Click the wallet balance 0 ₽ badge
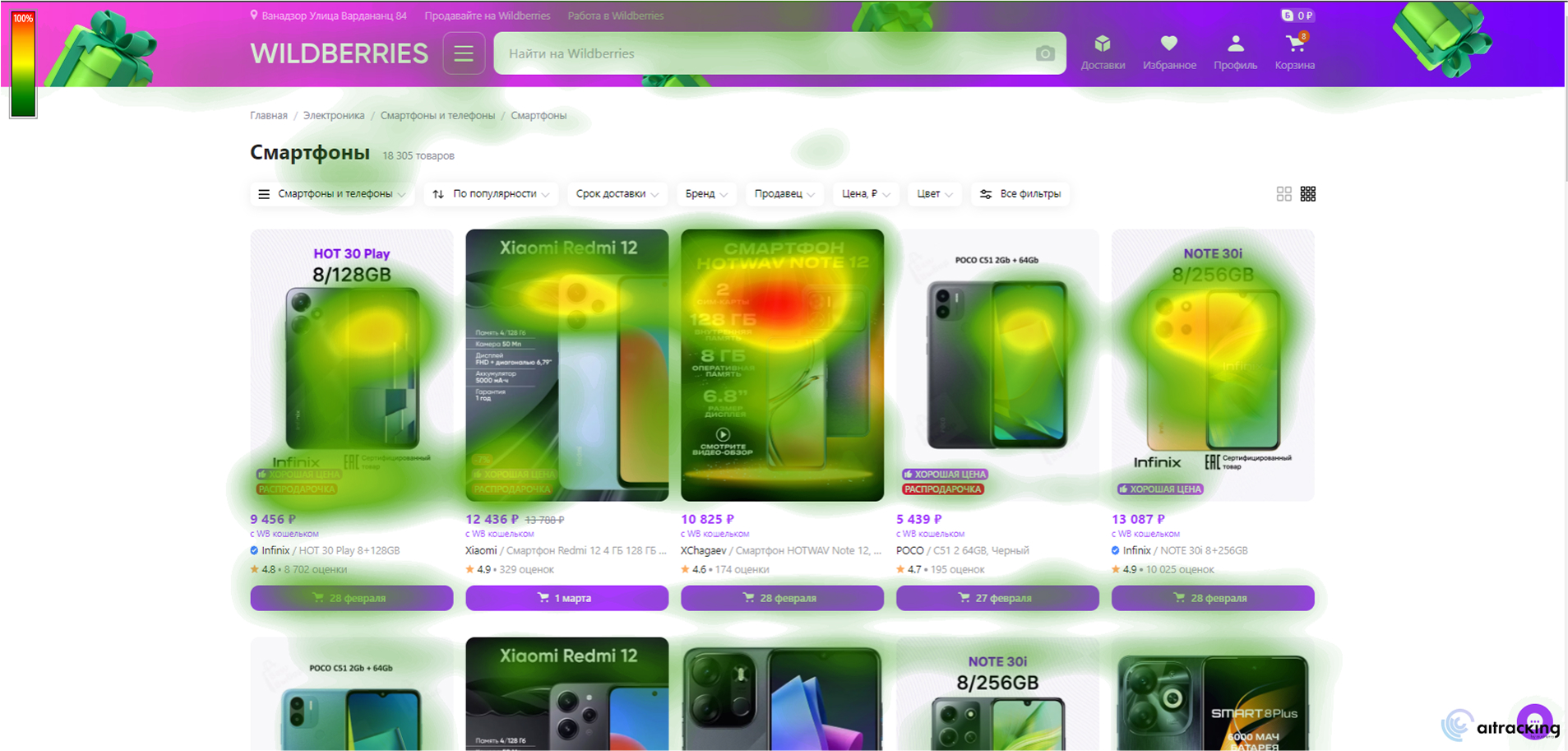This screenshot has height=751, width=1568. (x=1297, y=16)
